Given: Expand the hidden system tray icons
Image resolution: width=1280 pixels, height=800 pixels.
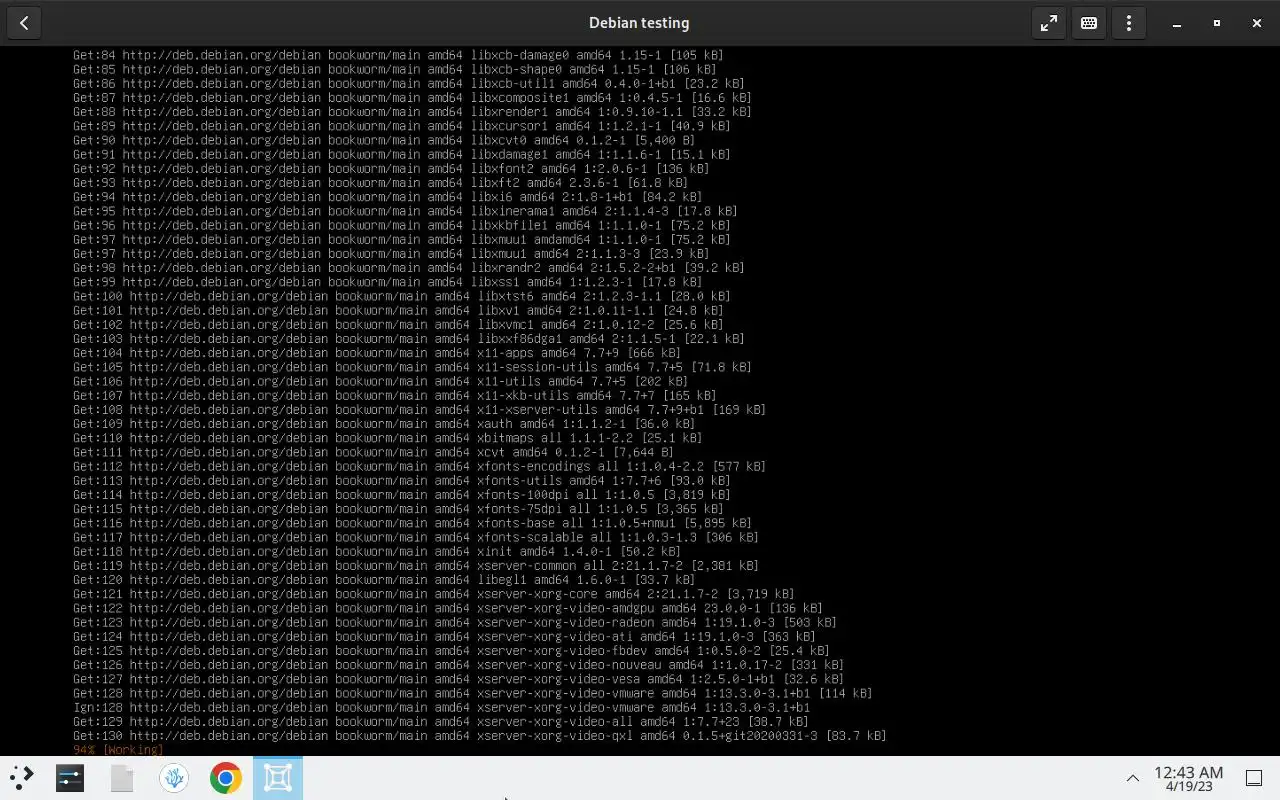Looking at the screenshot, I should click(1133, 778).
